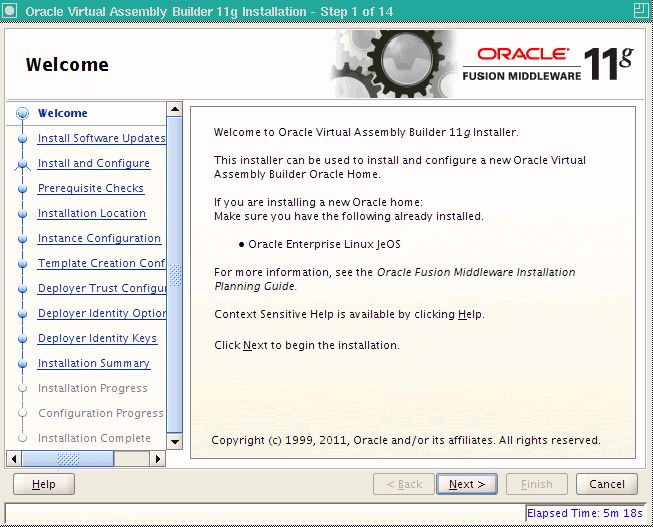Click the Next button
This screenshot has height=527, width=653.
coord(467,484)
